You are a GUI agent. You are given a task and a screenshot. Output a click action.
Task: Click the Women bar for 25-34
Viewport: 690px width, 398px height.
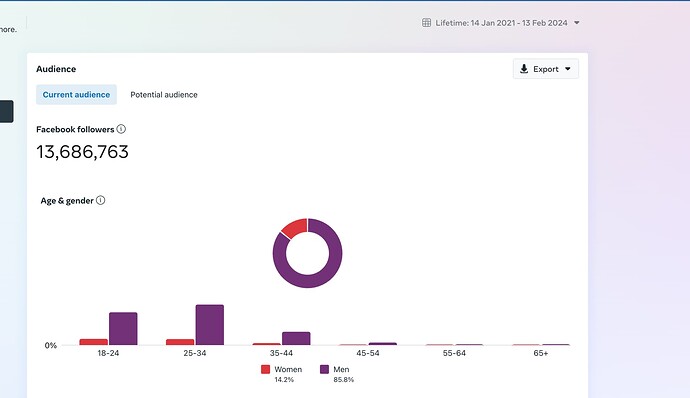pos(180,342)
